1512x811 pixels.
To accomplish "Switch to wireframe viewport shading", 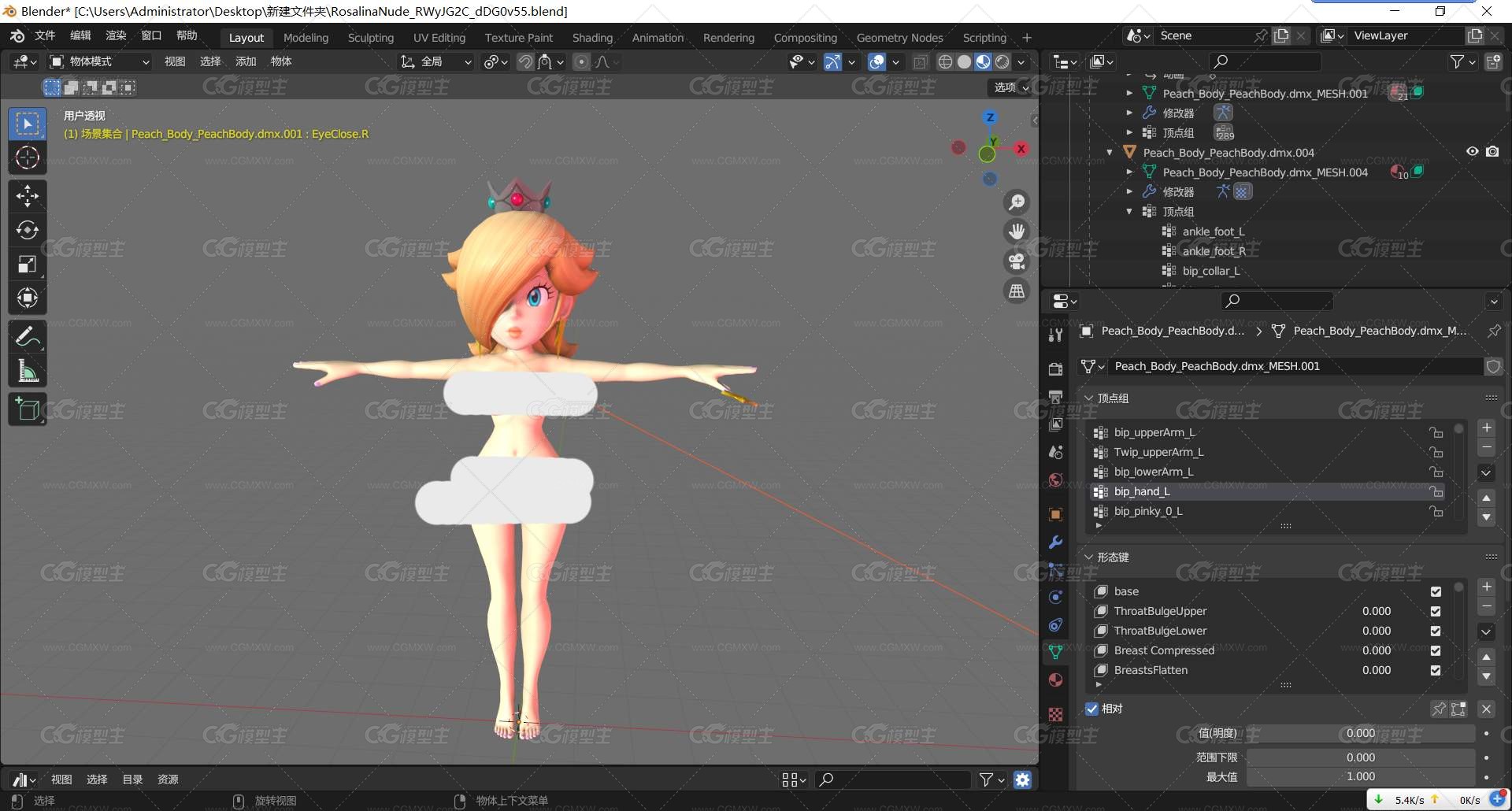I will pyautogui.click(x=945, y=61).
